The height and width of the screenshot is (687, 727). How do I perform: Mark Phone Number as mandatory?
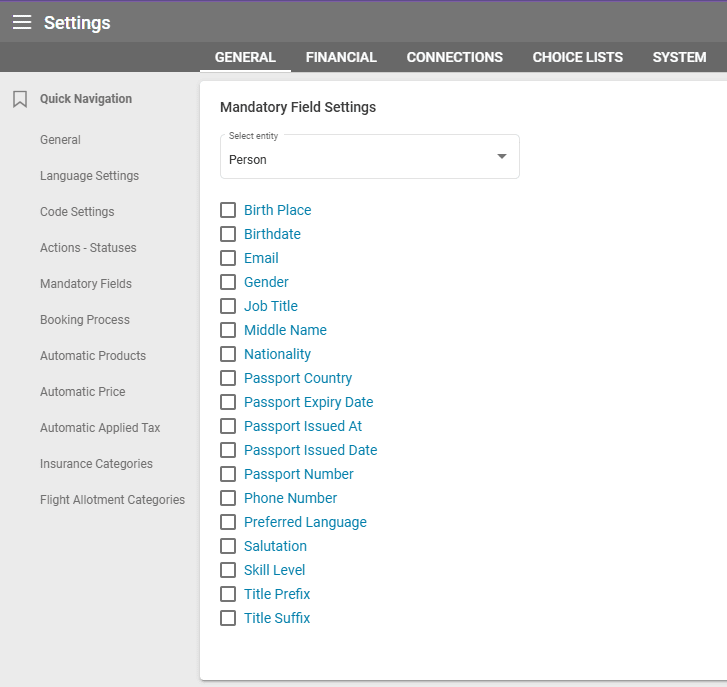pyautogui.click(x=228, y=498)
